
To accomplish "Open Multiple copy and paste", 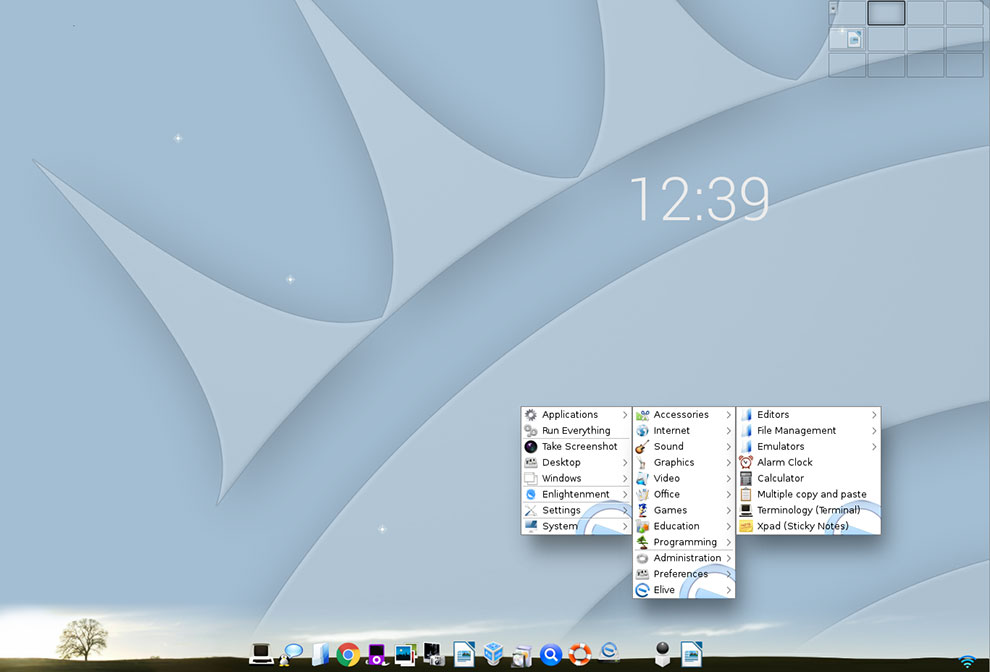I will click(808, 494).
